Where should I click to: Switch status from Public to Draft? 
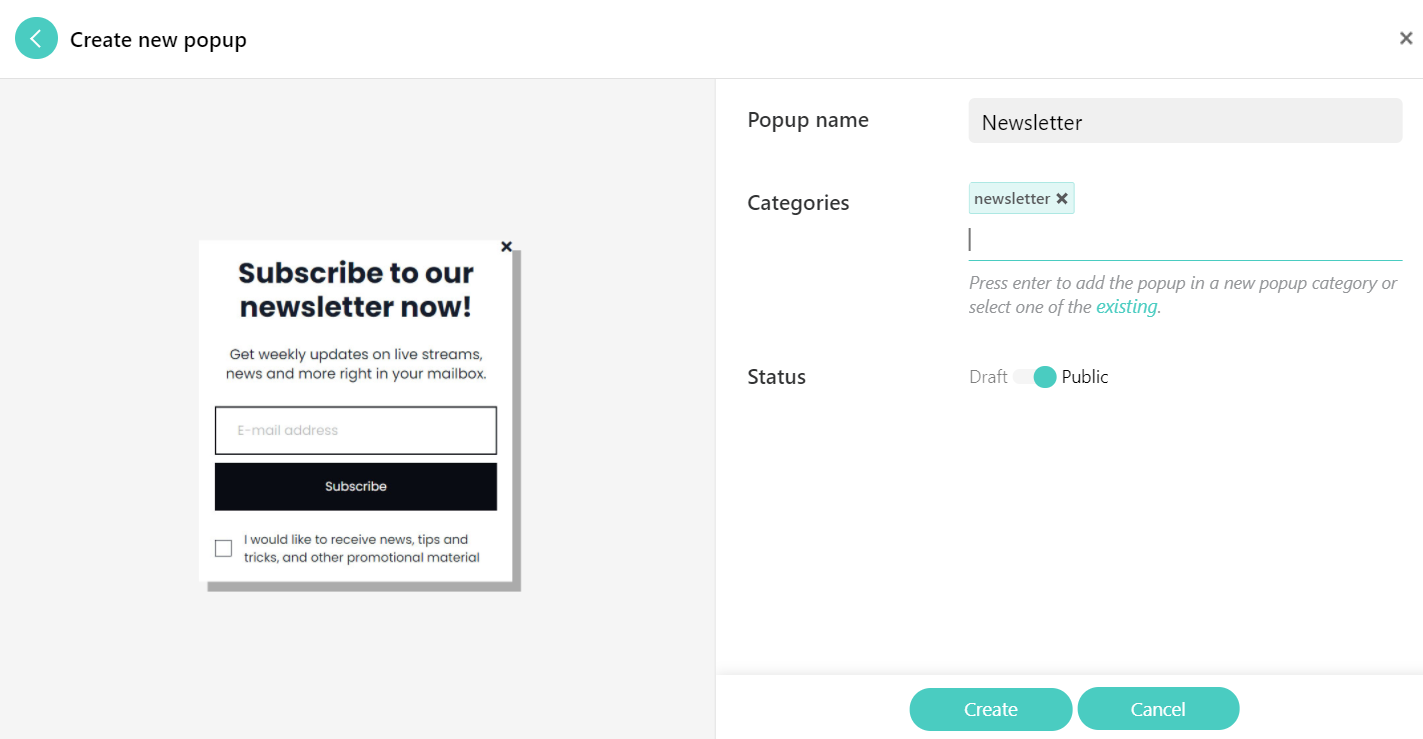(x=1033, y=376)
